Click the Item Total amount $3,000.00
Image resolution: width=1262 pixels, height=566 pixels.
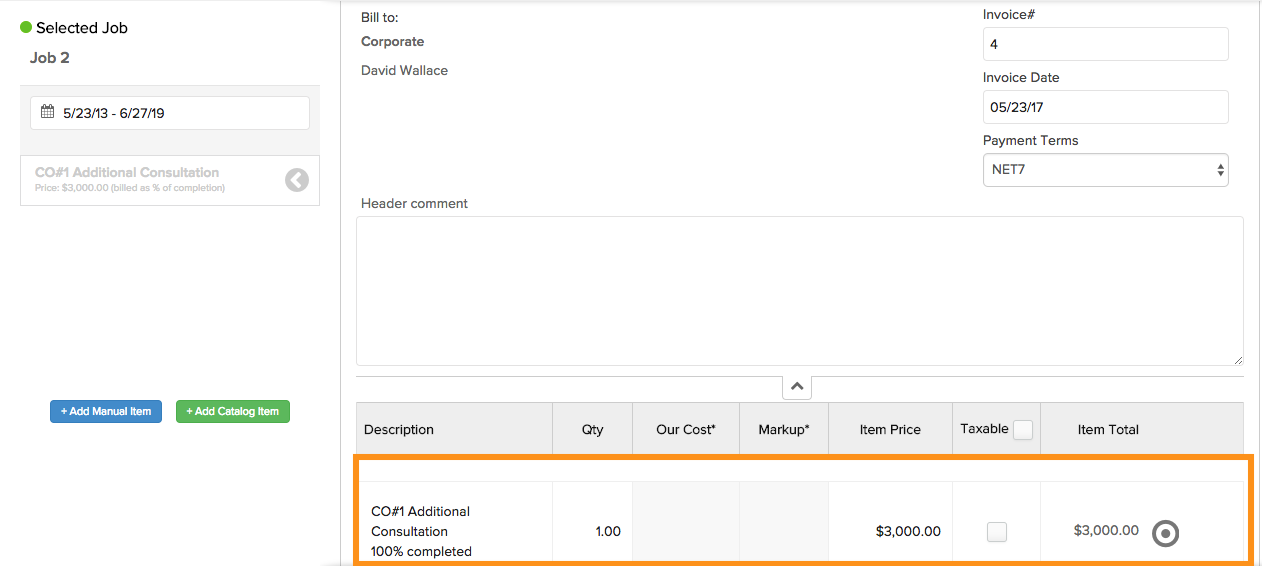[1106, 530]
